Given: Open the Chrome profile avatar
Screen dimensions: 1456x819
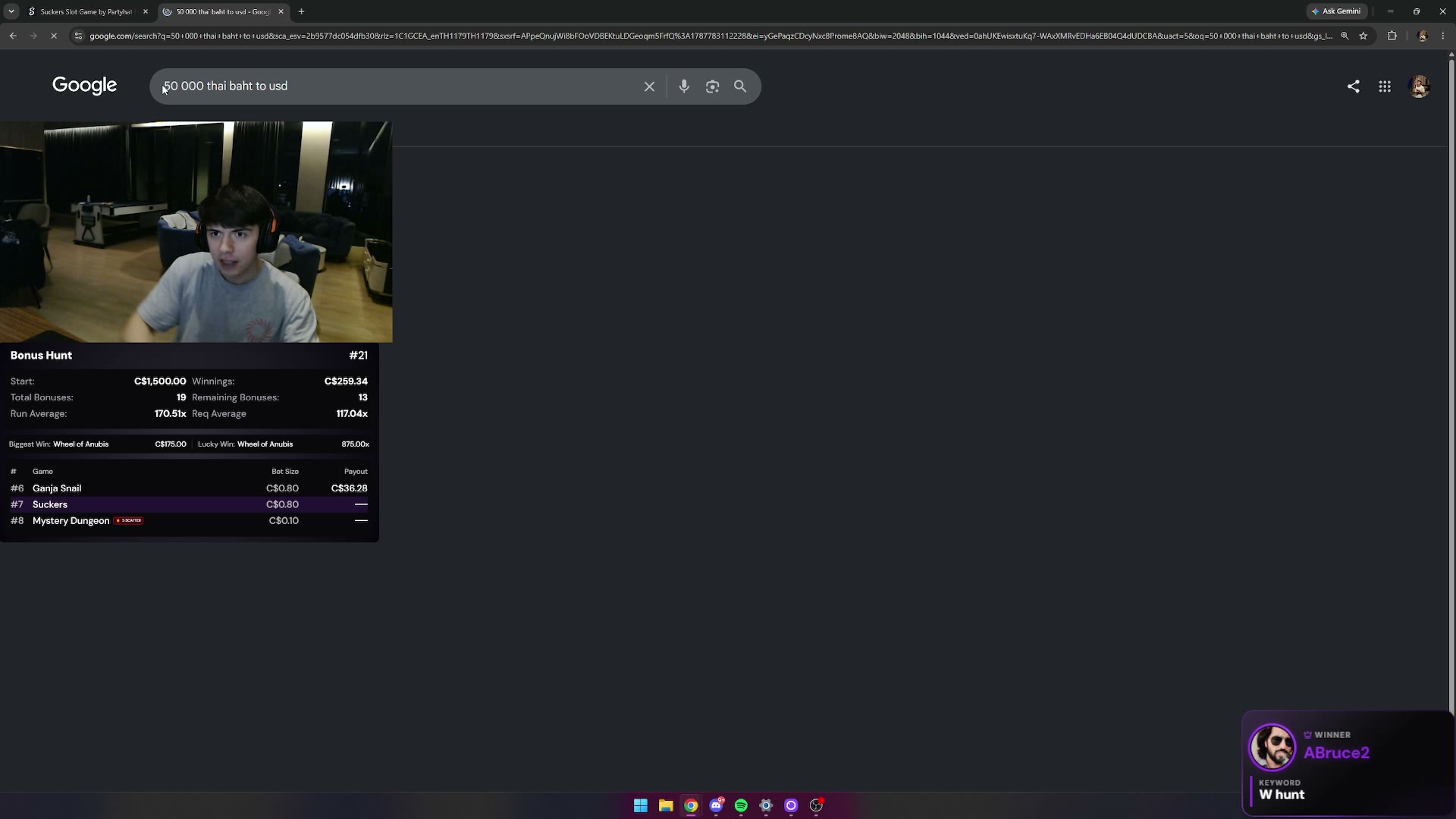Looking at the screenshot, I should (x=1423, y=36).
